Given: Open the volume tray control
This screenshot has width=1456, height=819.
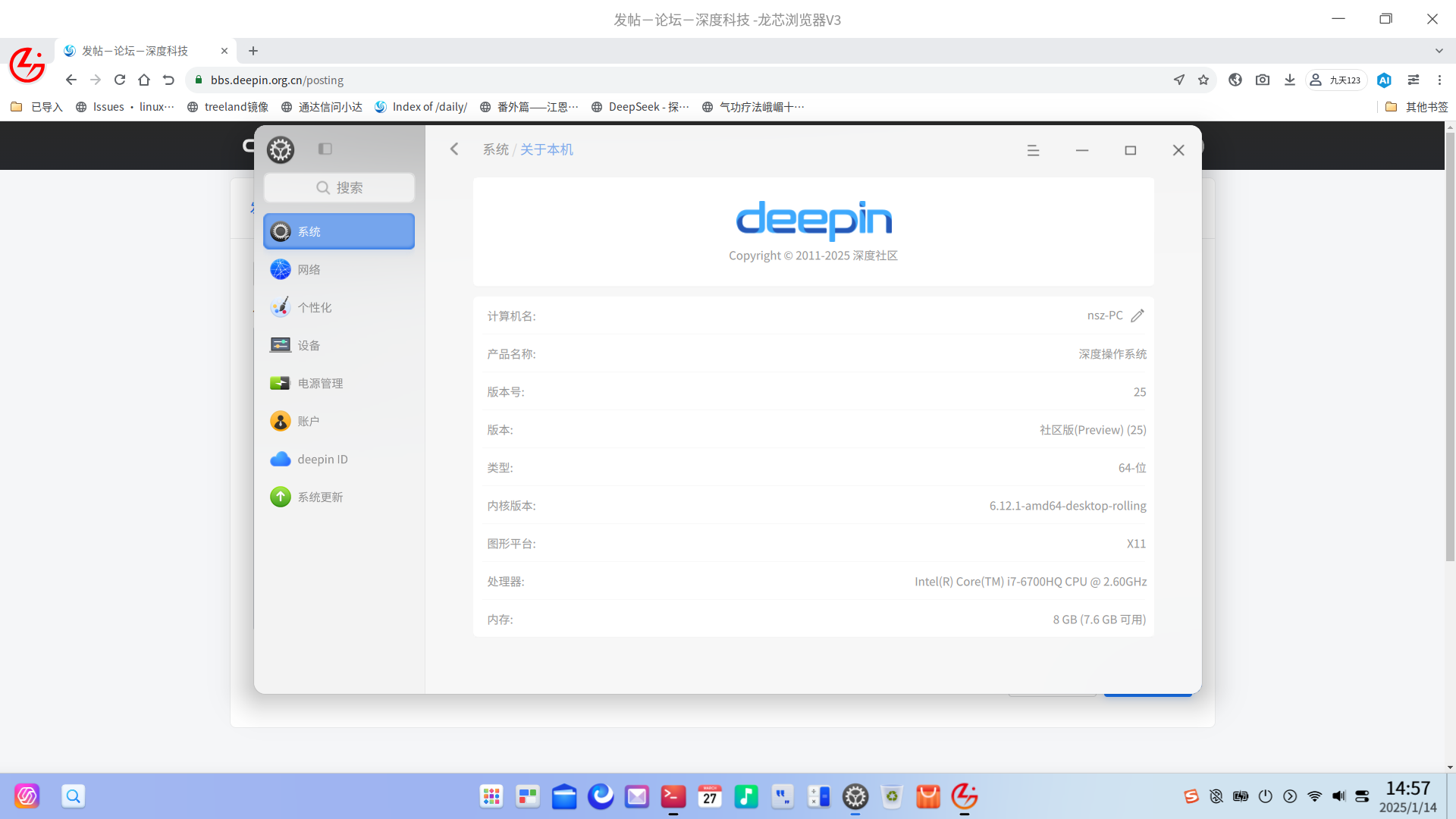Looking at the screenshot, I should pyautogui.click(x=1338, y=796).
